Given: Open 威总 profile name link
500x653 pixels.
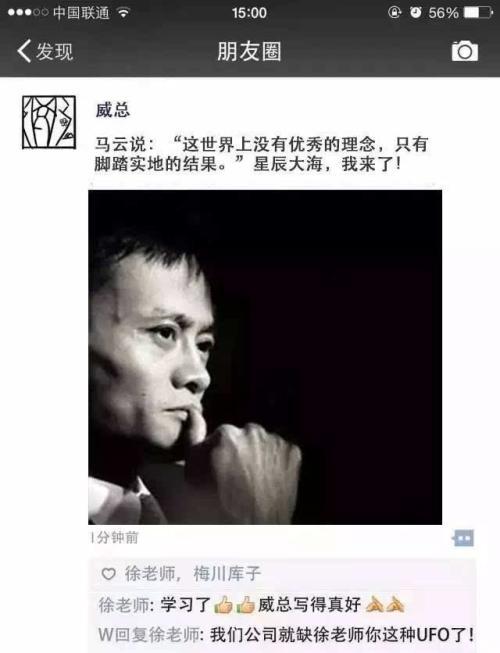Looking at the screenshot, I should [112, 110].
